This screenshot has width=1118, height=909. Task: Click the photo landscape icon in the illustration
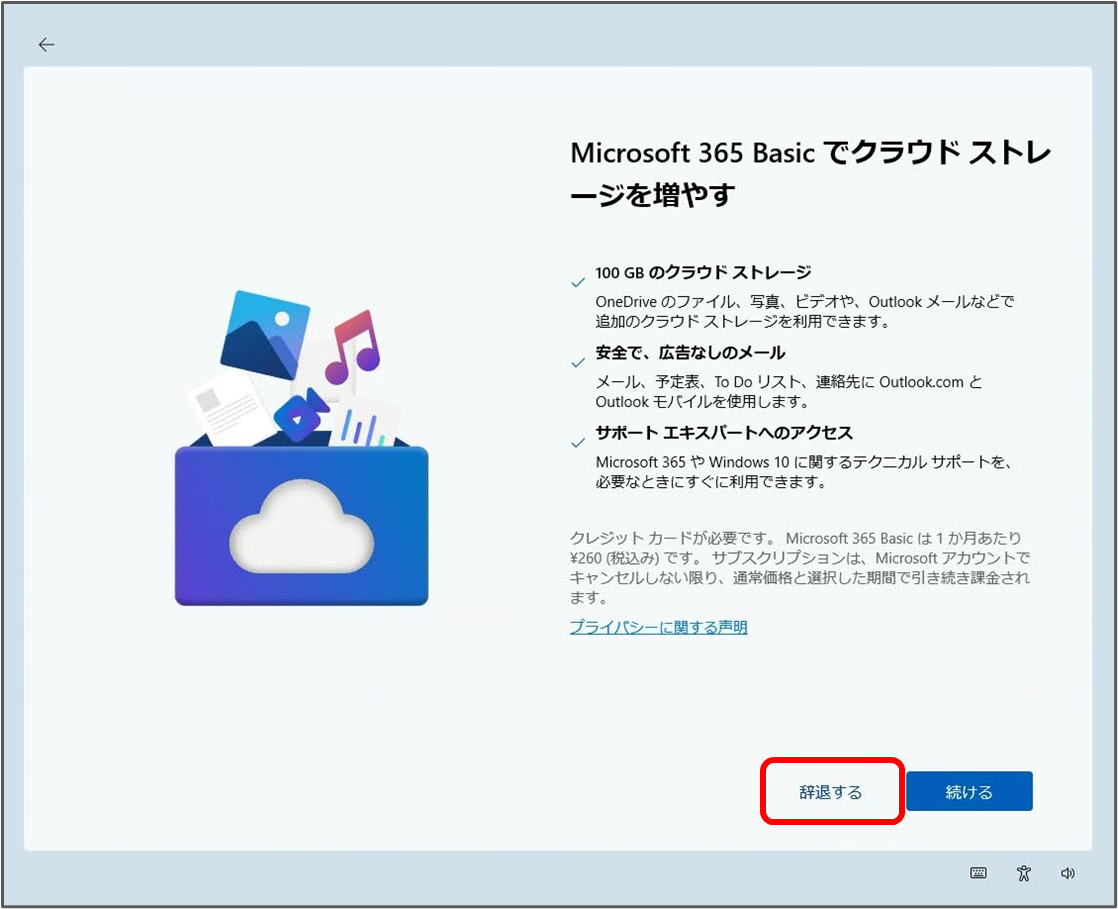(265, 330)
